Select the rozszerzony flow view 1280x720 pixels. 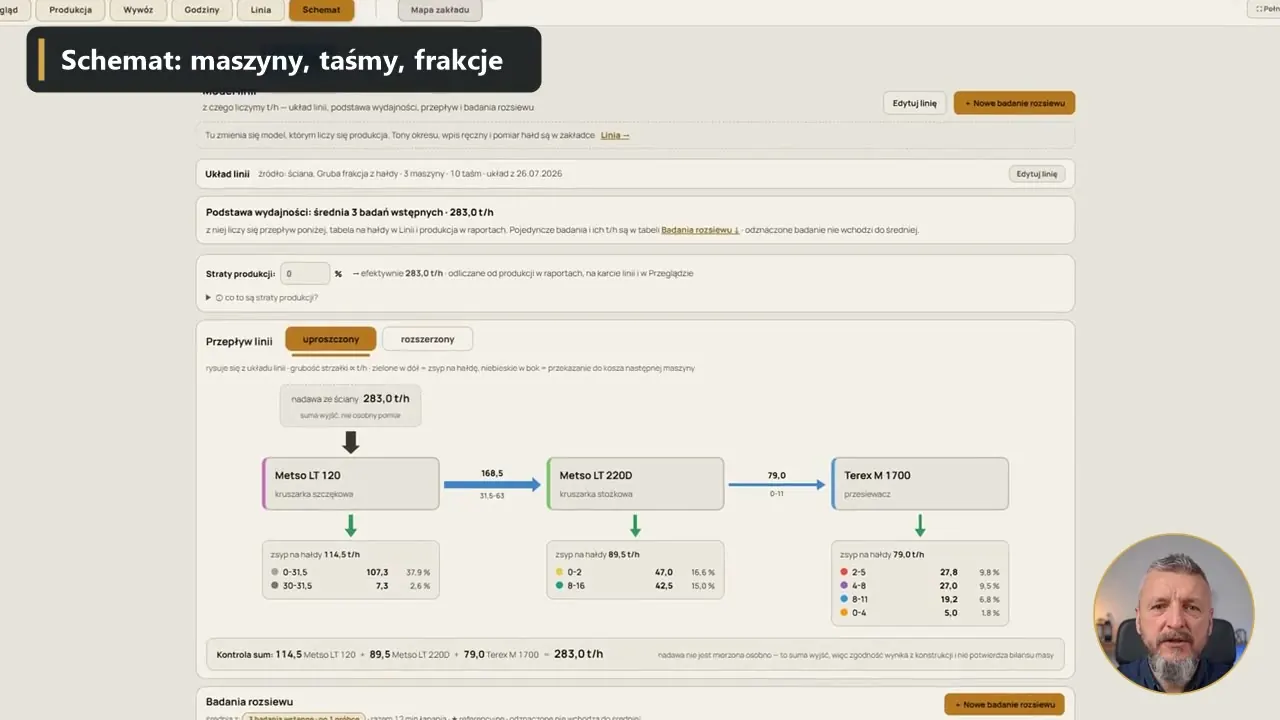point(427,339)
